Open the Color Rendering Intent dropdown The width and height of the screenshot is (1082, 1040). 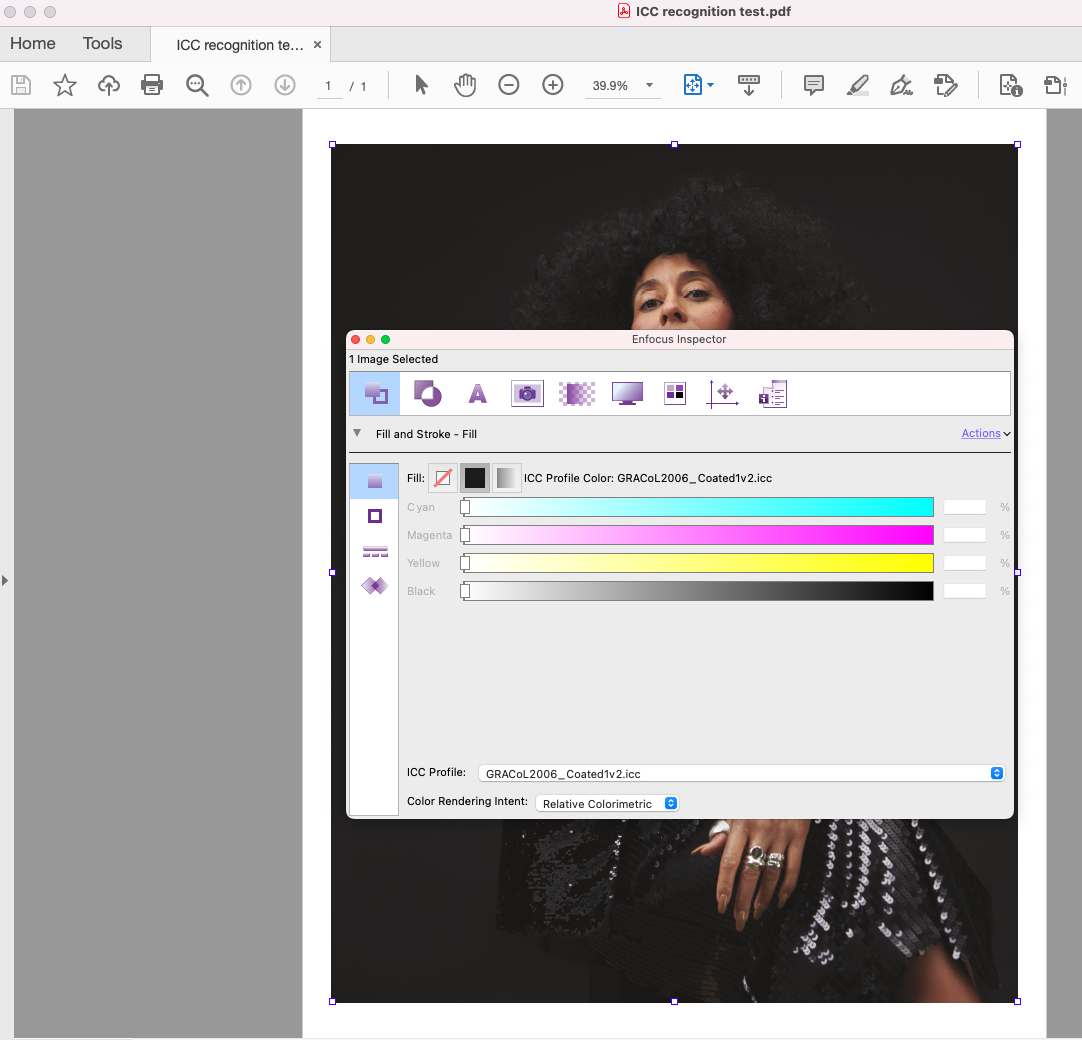607,804
